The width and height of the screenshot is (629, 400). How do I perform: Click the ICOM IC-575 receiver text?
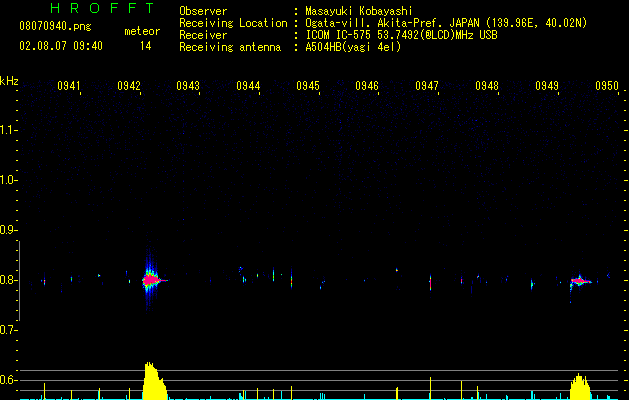point(401,35)
